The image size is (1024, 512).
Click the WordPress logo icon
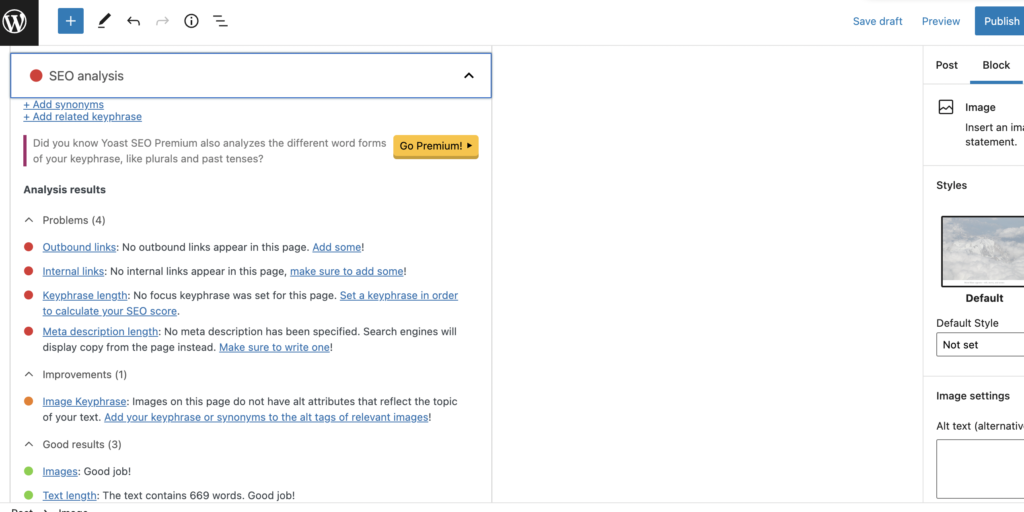[16, 21]
